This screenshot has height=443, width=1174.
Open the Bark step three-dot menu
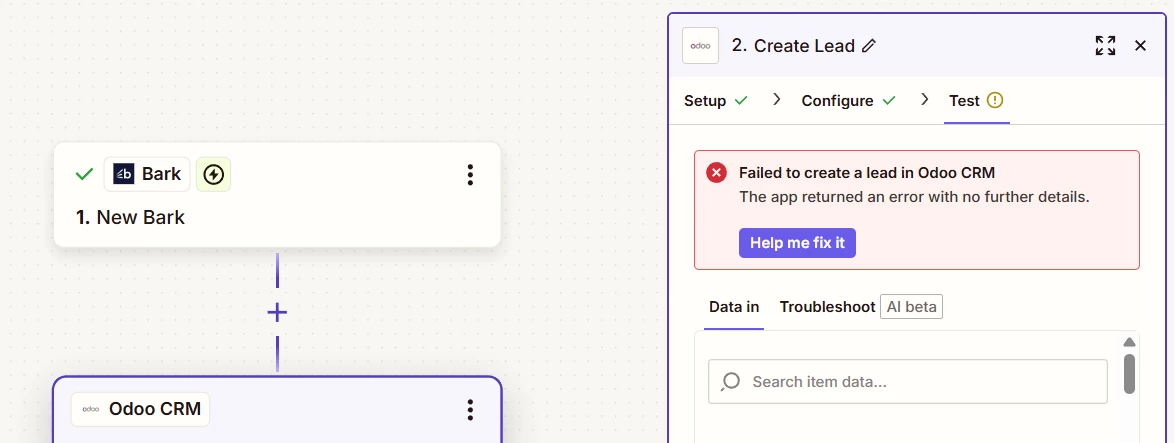pos(470,174)
